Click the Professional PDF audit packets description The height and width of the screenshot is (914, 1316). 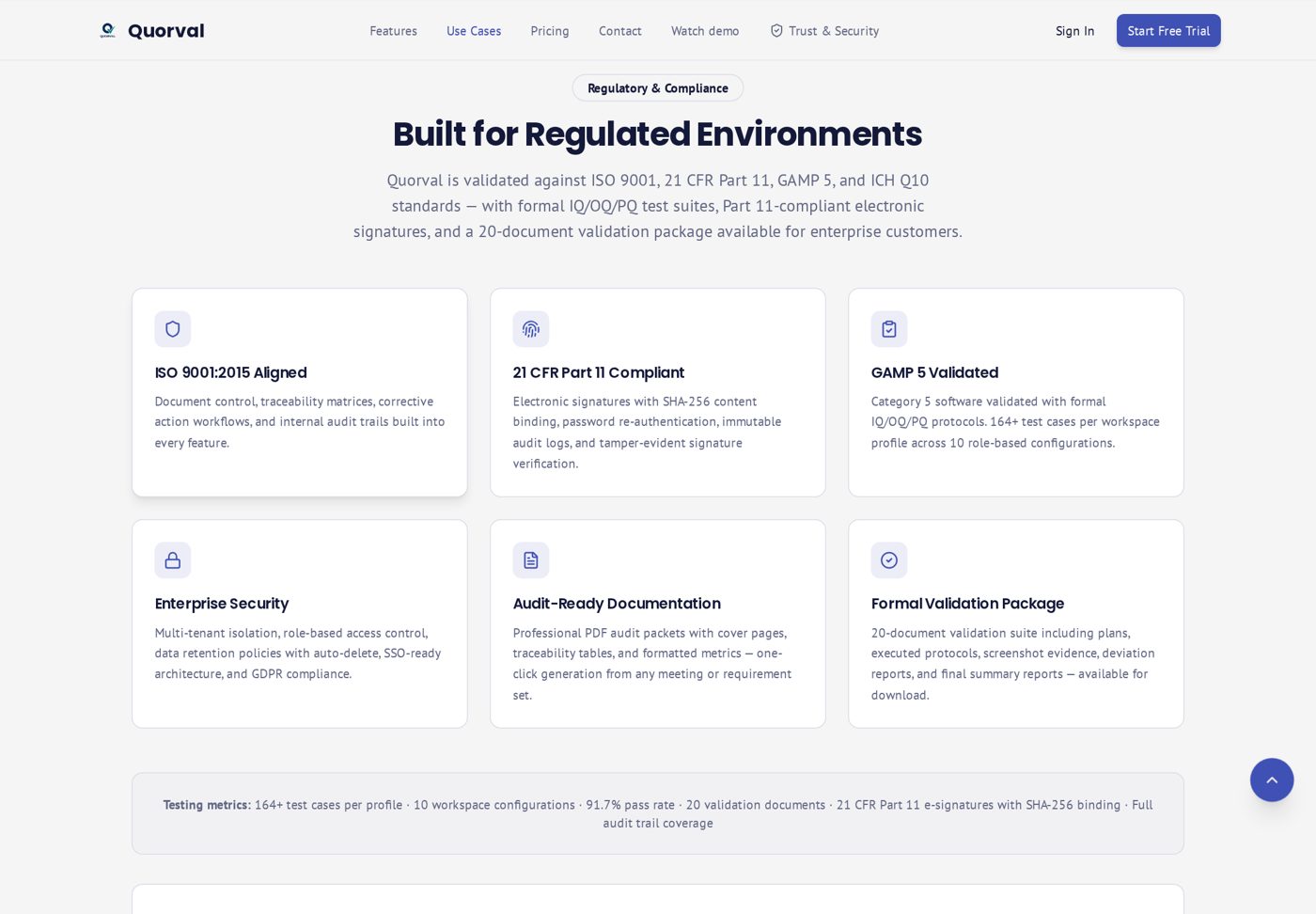point(652,664)
